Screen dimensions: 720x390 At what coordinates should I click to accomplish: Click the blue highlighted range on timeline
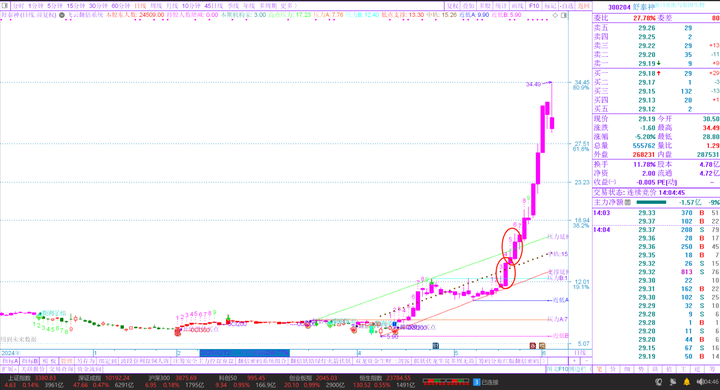[245, 353]
